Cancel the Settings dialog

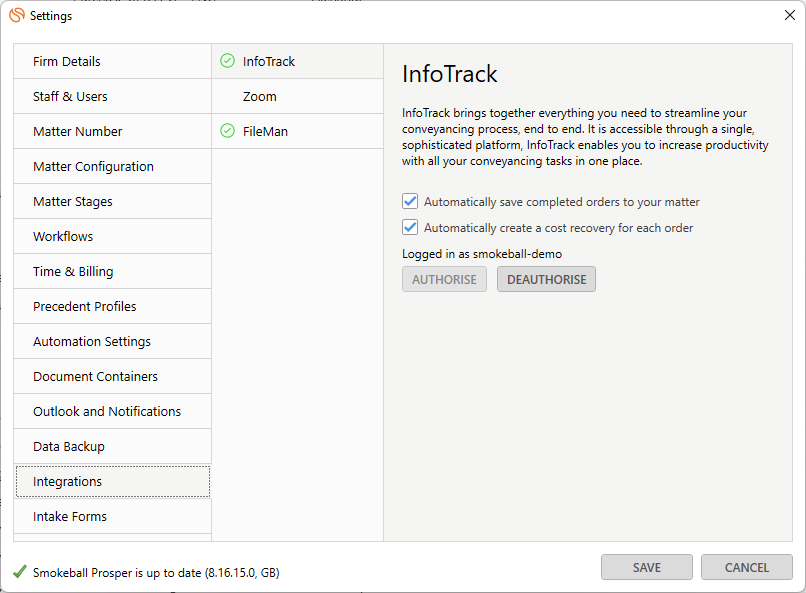click(746, 567)
